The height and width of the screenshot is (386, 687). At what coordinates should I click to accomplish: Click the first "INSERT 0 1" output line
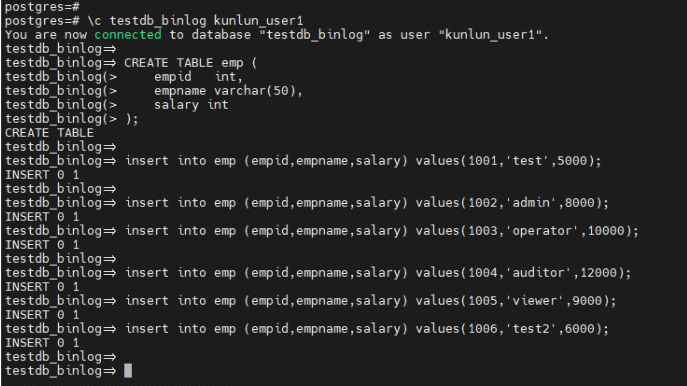point(42,175)
